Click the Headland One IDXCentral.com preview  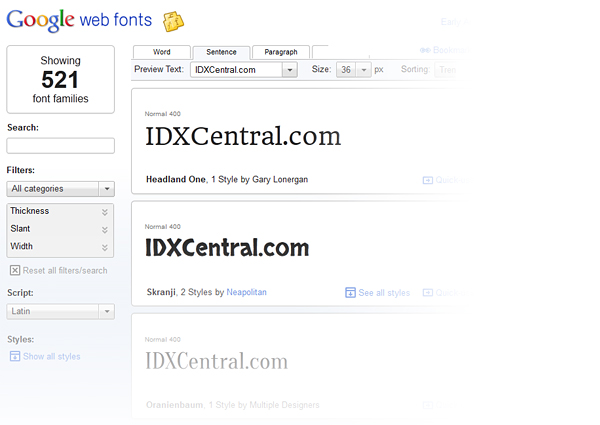coord(243,136)
